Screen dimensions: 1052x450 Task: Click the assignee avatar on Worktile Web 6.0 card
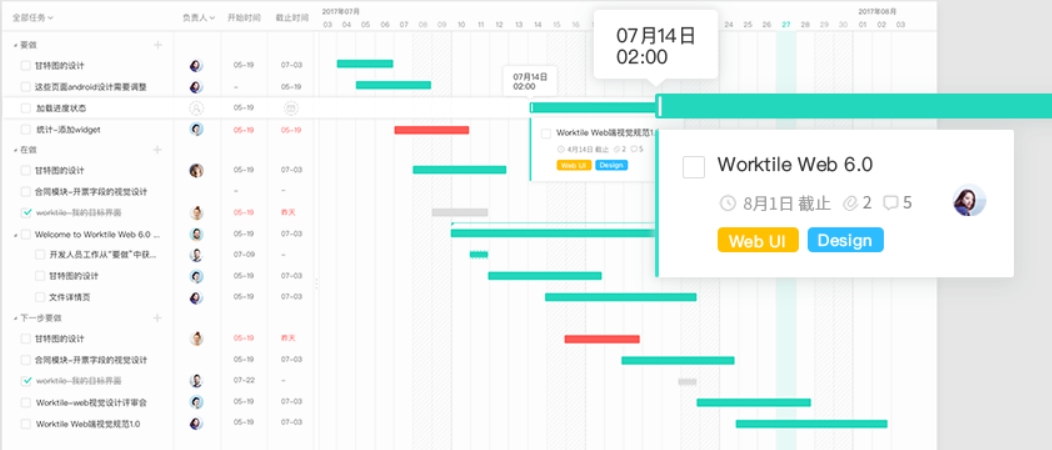tap(969, 200)
